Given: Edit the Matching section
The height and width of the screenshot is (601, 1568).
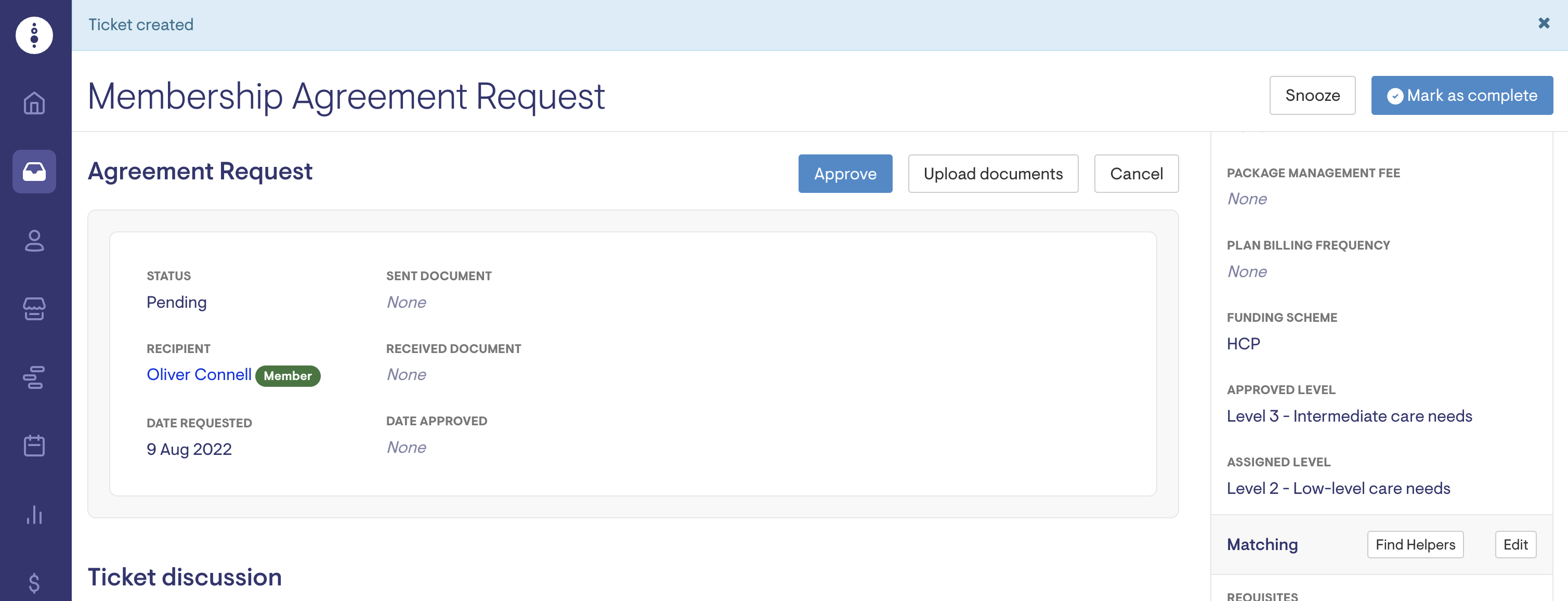Looking at the screenshot, I should pos(1515,544).
